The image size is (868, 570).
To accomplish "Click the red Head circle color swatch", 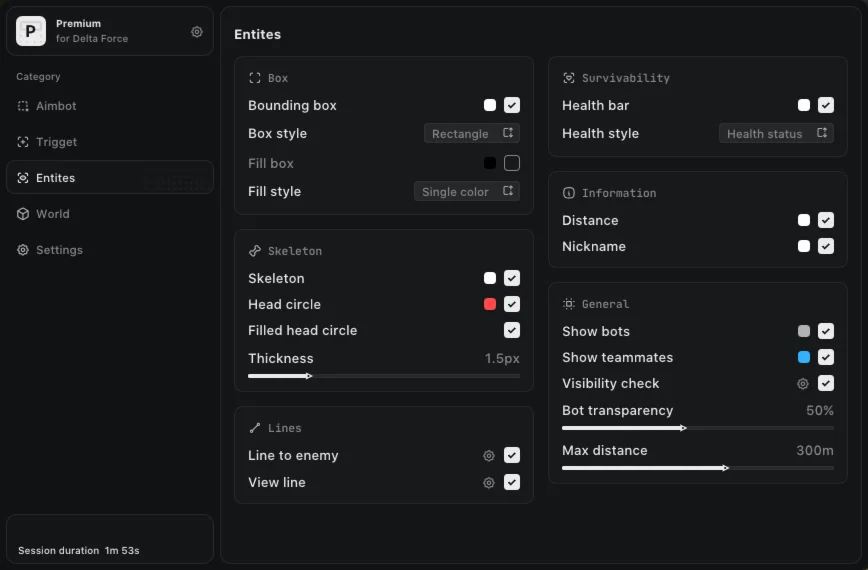I will (x=490, y=304).
